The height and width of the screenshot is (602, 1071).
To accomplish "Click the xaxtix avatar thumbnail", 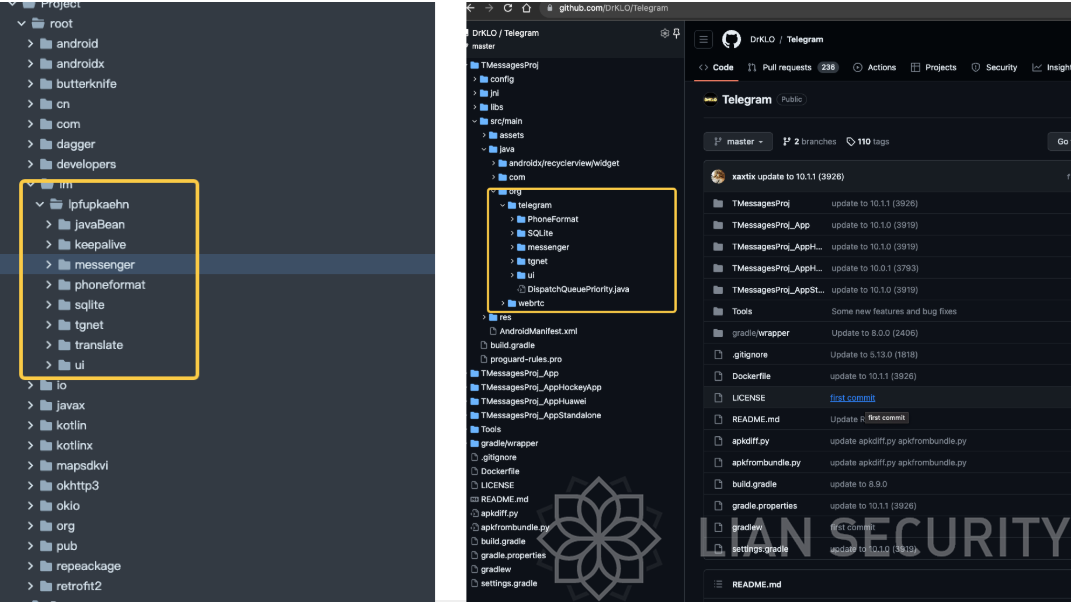I will point(718,176).
